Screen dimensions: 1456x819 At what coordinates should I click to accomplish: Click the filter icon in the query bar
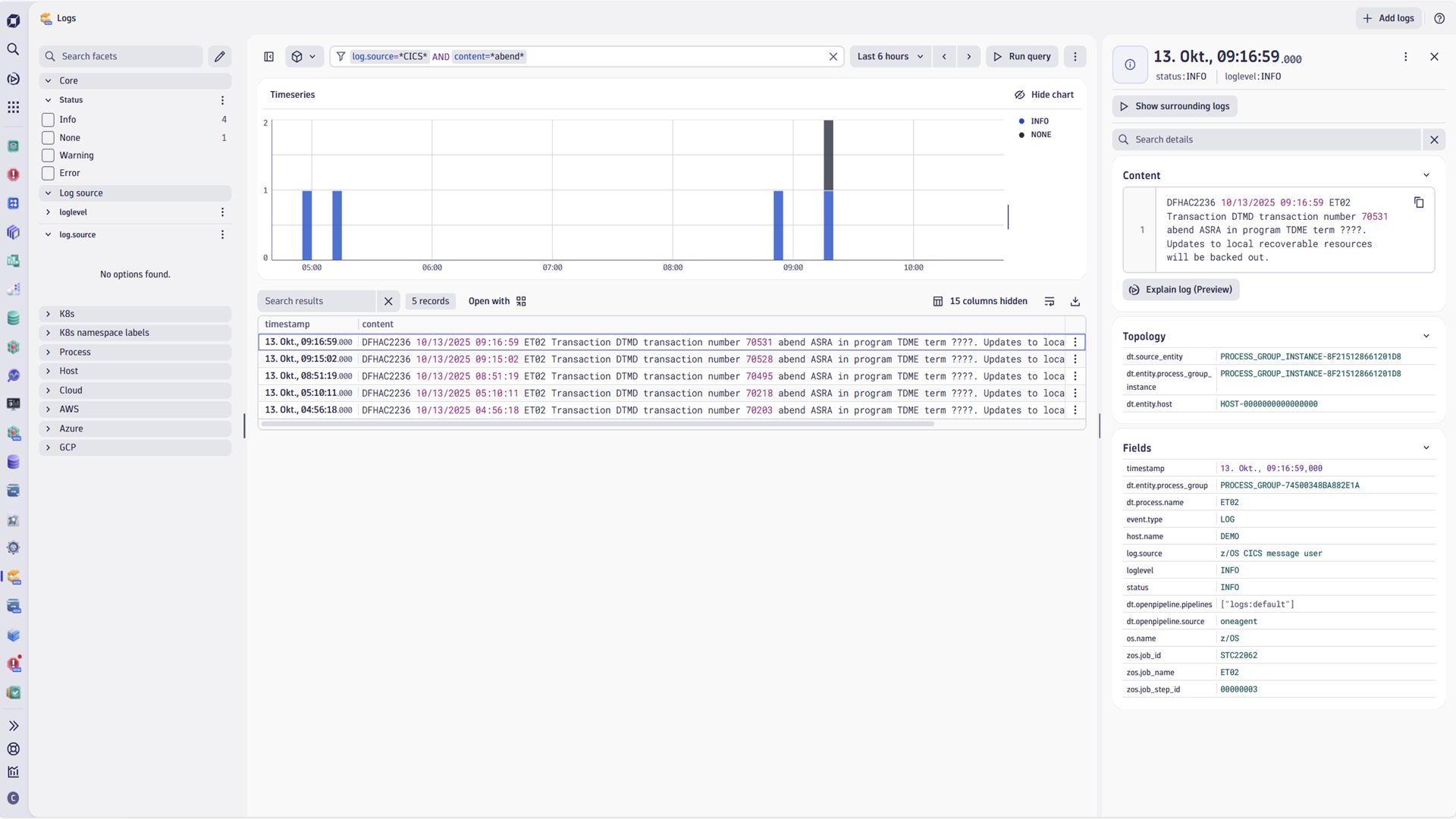tap(341, 56)
